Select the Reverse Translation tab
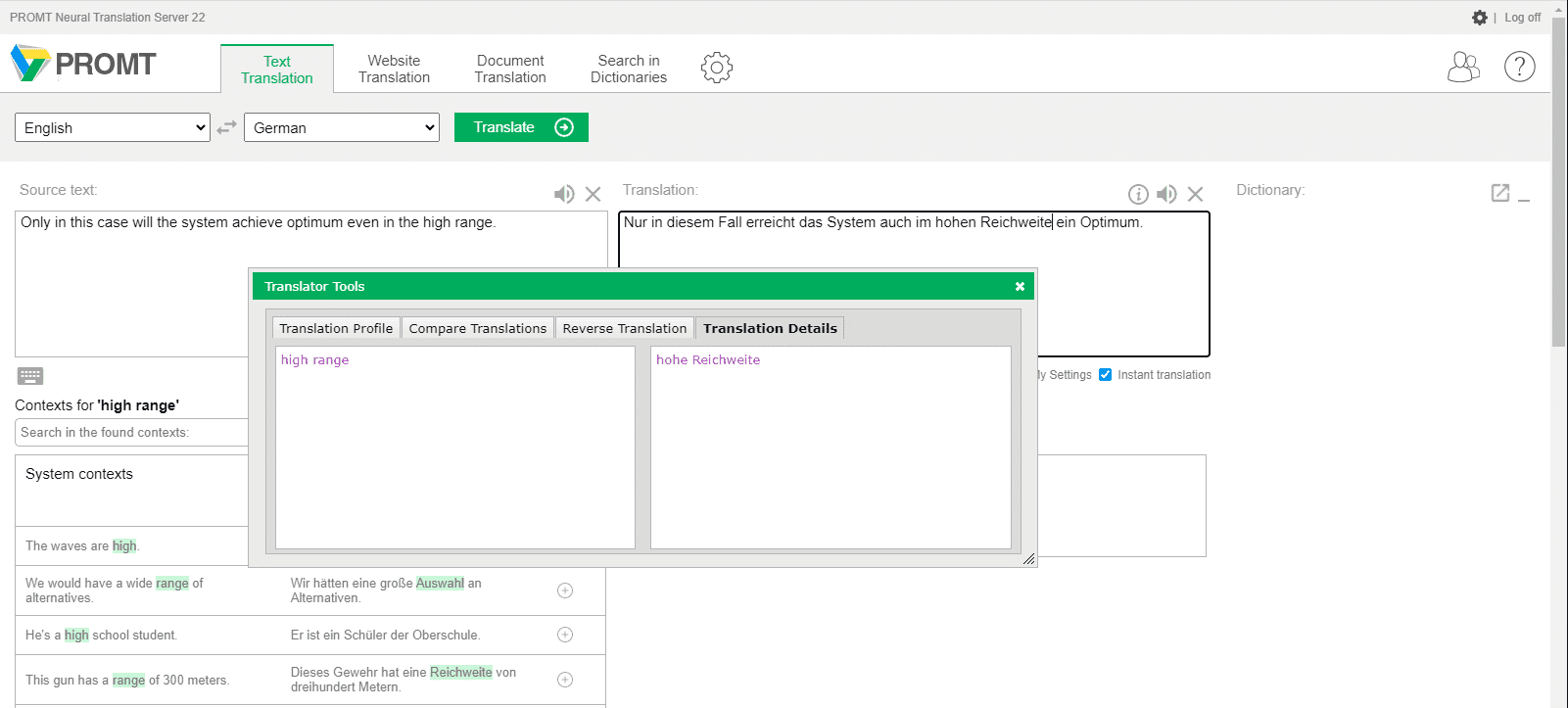Image resolution: width=1568 pixels, height=708 pixels. (625, 328)
